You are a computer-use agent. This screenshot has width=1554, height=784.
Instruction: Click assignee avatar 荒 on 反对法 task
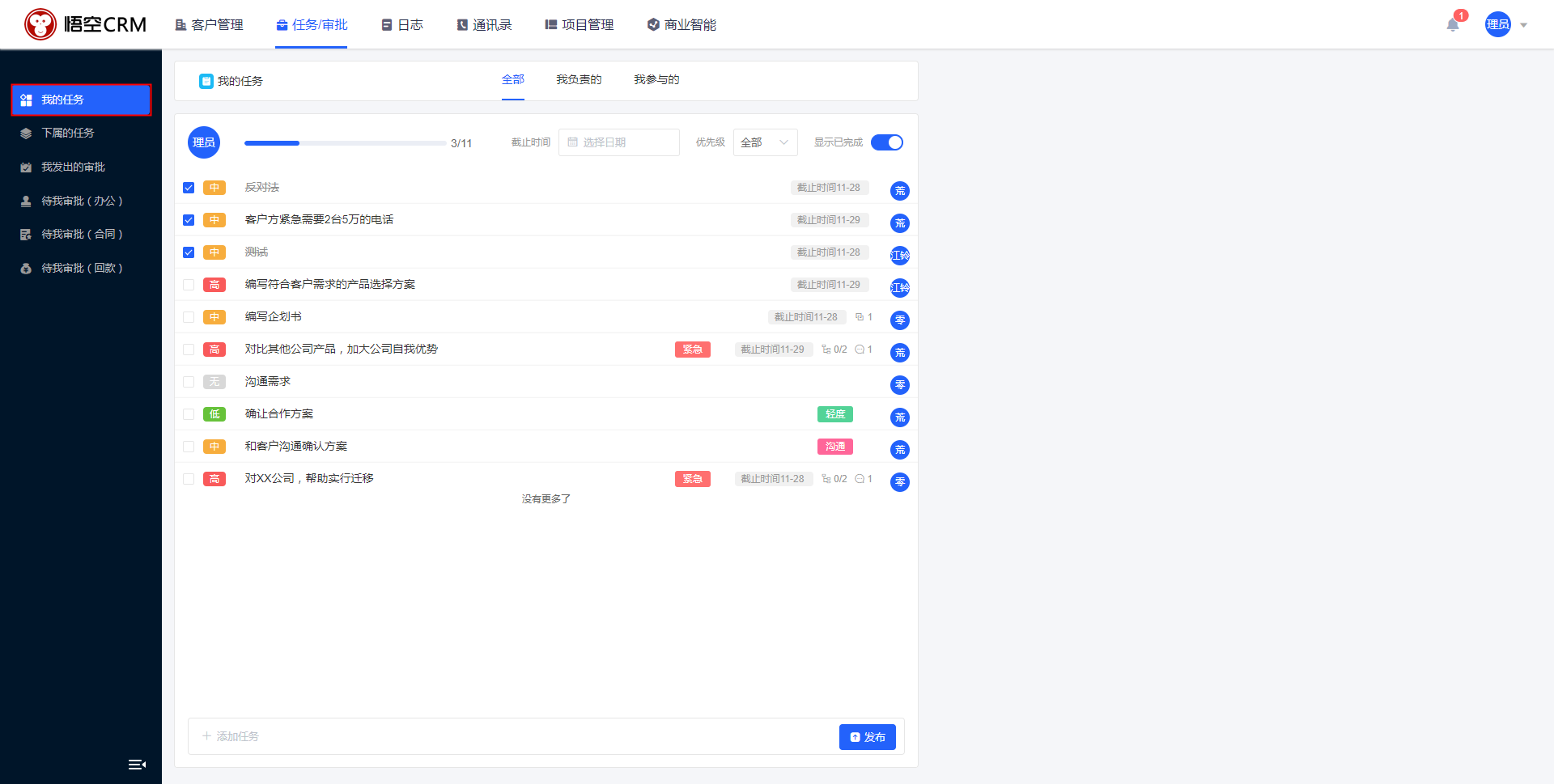tap(899, 191)
